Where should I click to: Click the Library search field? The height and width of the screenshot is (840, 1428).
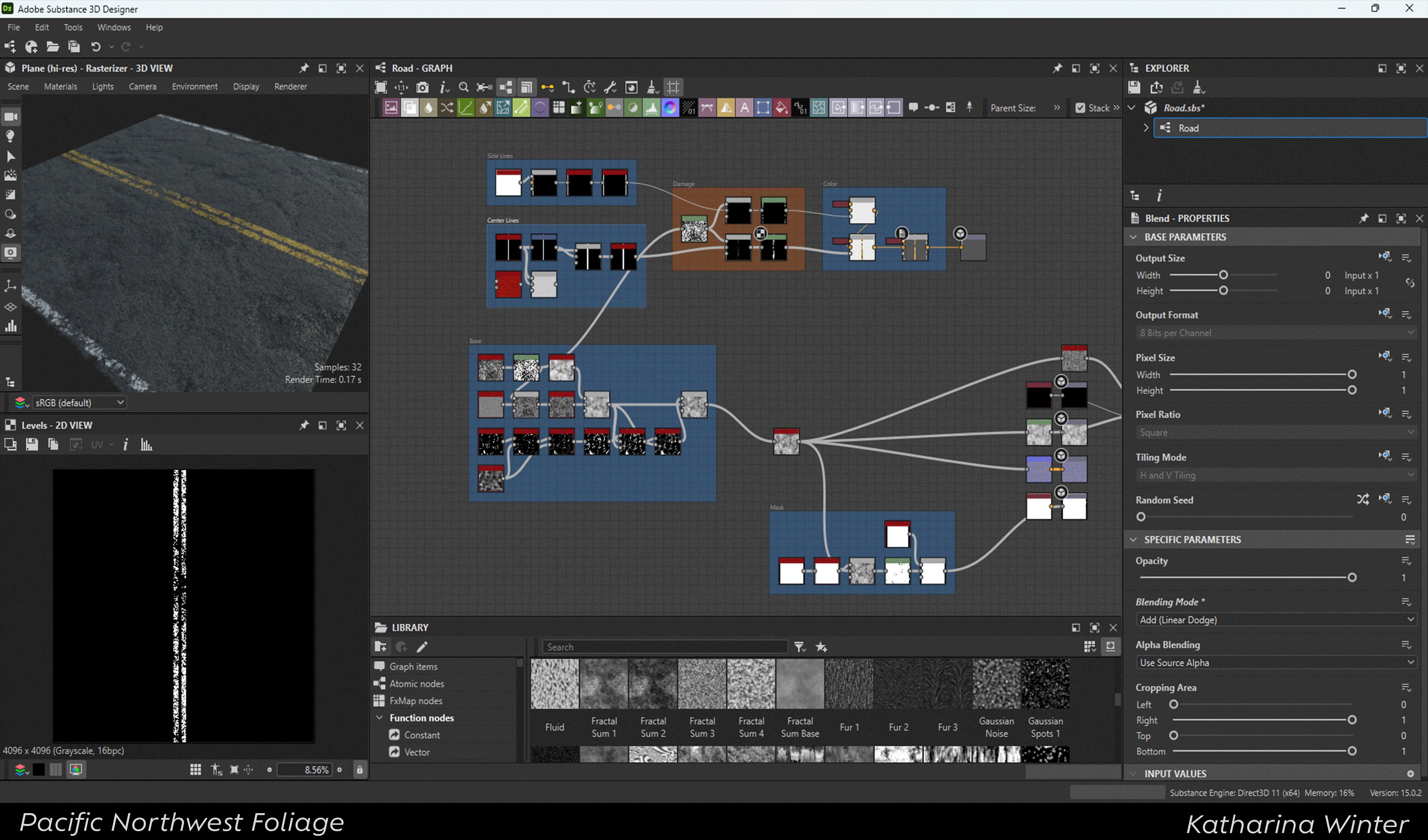tap(664, 647)
